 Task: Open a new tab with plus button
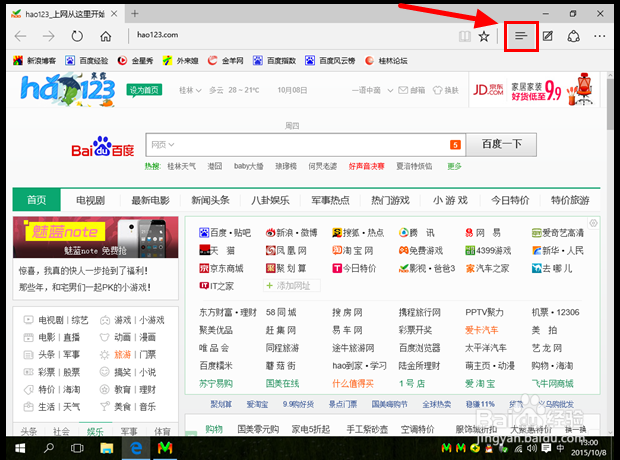tap(135, 14)
